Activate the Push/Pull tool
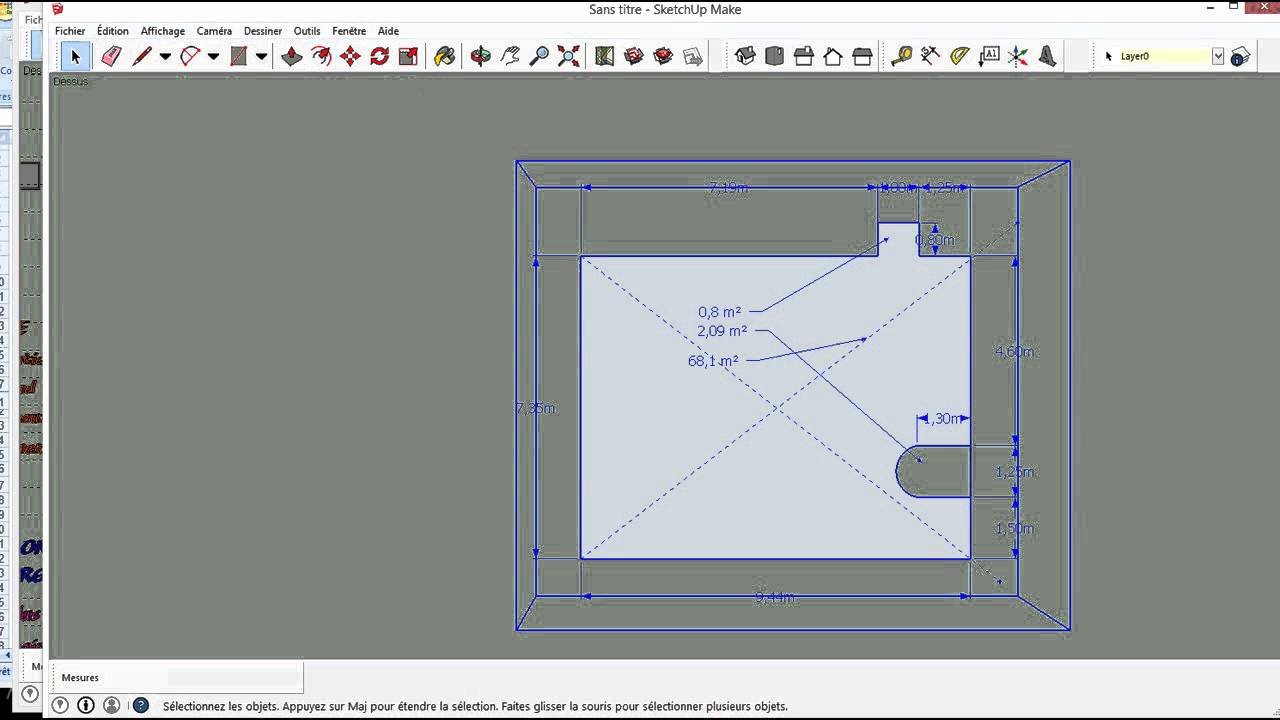 (292, 57)
